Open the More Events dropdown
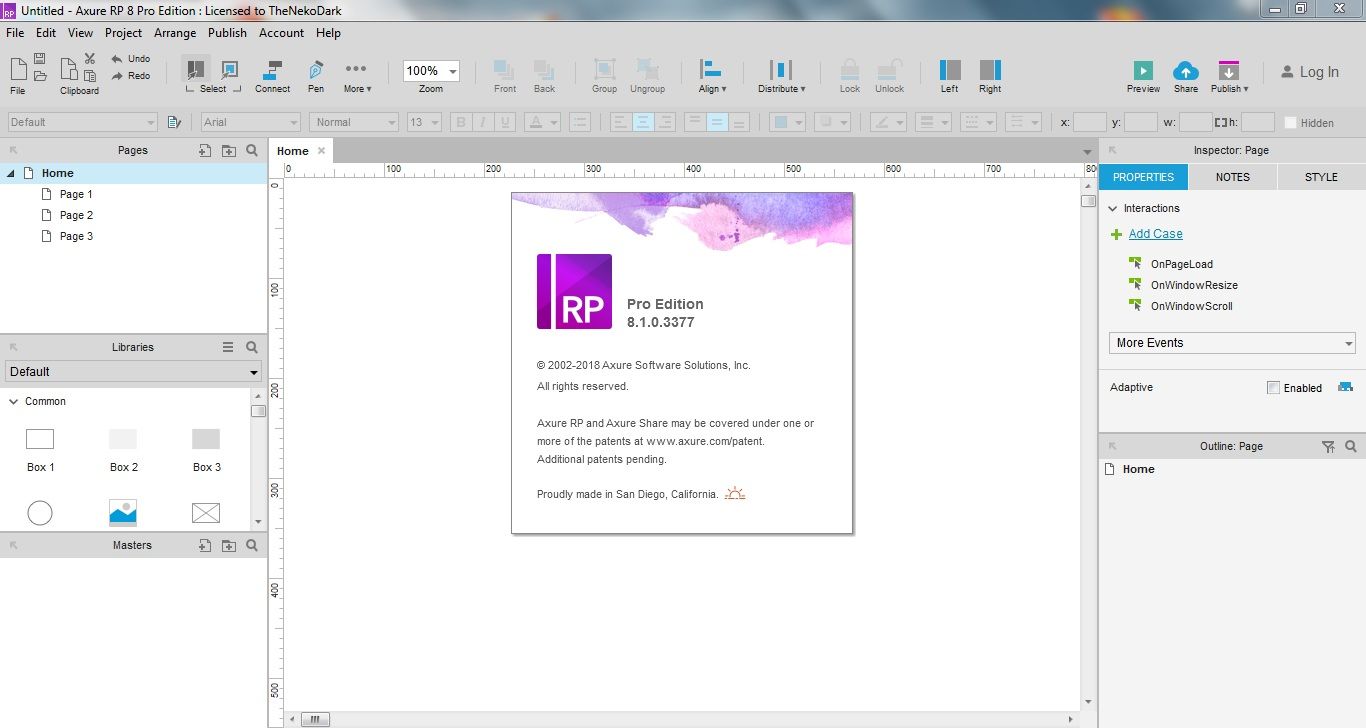This screenshot has width=1366, height=728. tap(1232, 343)
